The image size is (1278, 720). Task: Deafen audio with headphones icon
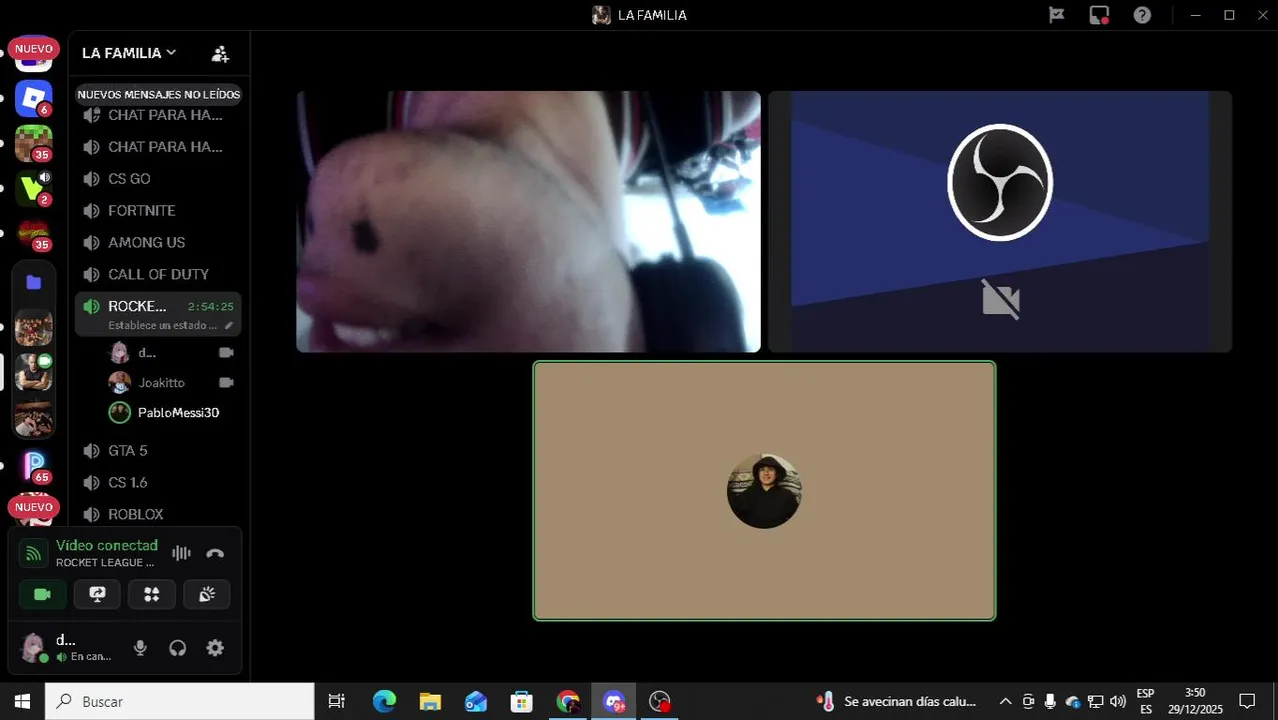pos(178,648)
